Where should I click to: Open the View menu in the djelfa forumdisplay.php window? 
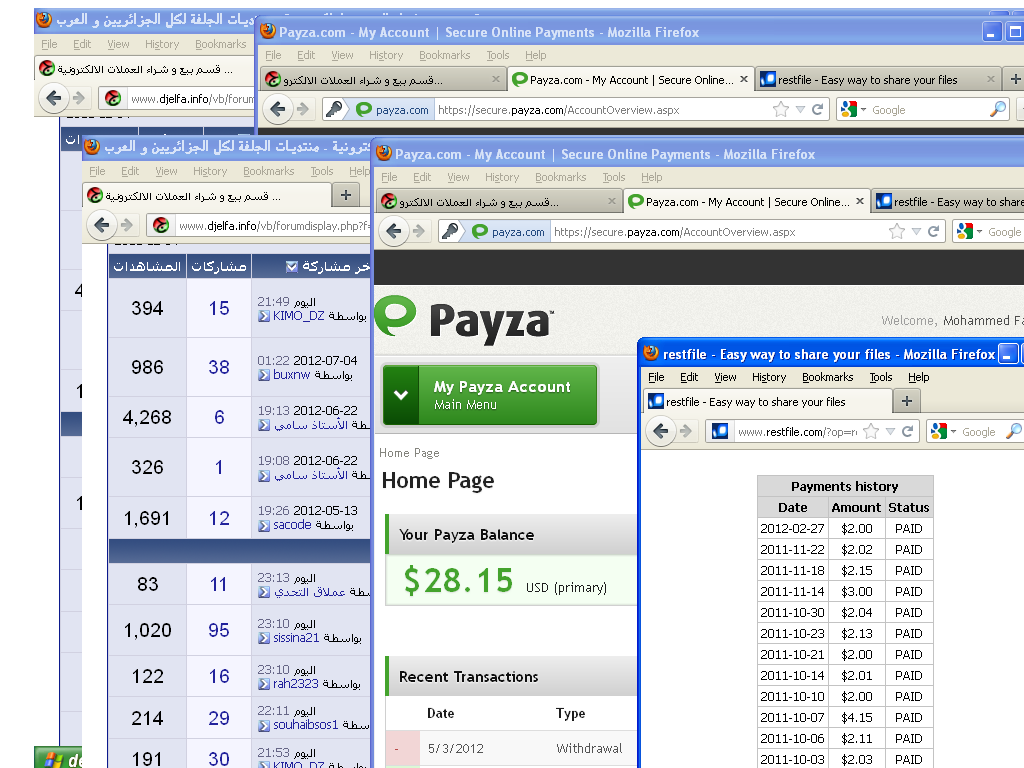166,170
